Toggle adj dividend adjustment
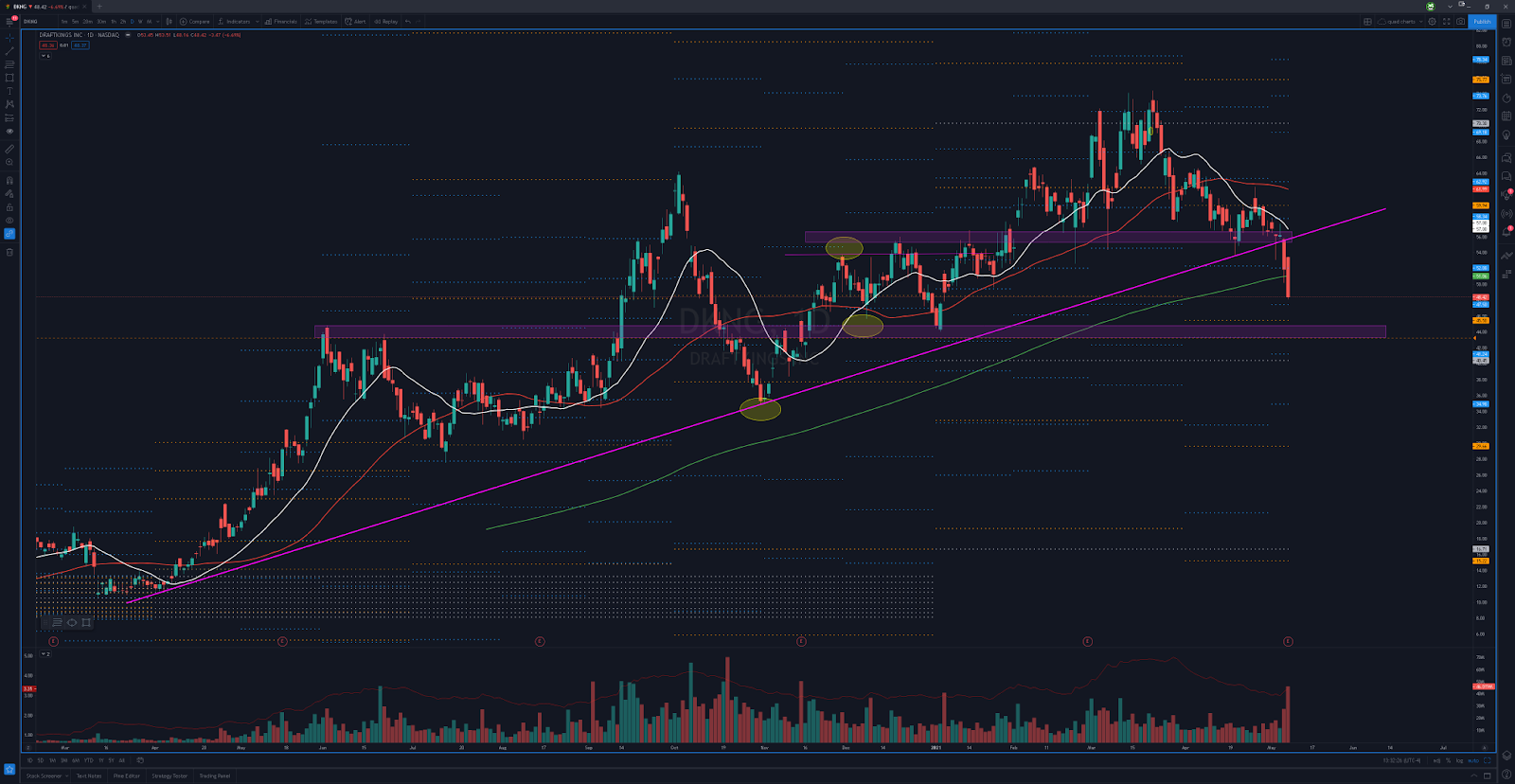The height and width of the screenshot is (784, 1515). coord(1437,760)
